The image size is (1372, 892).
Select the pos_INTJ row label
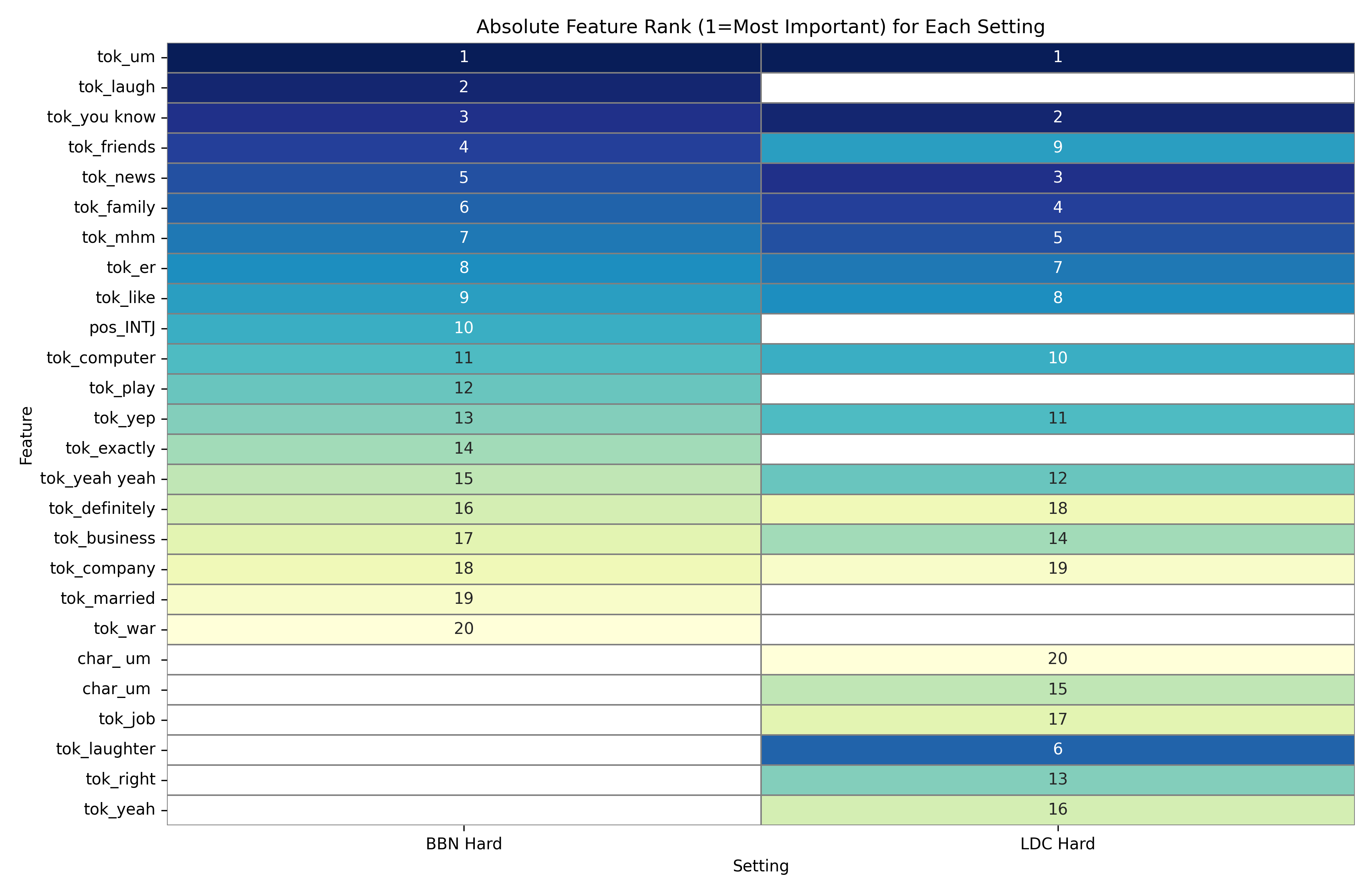click(122, 327)
